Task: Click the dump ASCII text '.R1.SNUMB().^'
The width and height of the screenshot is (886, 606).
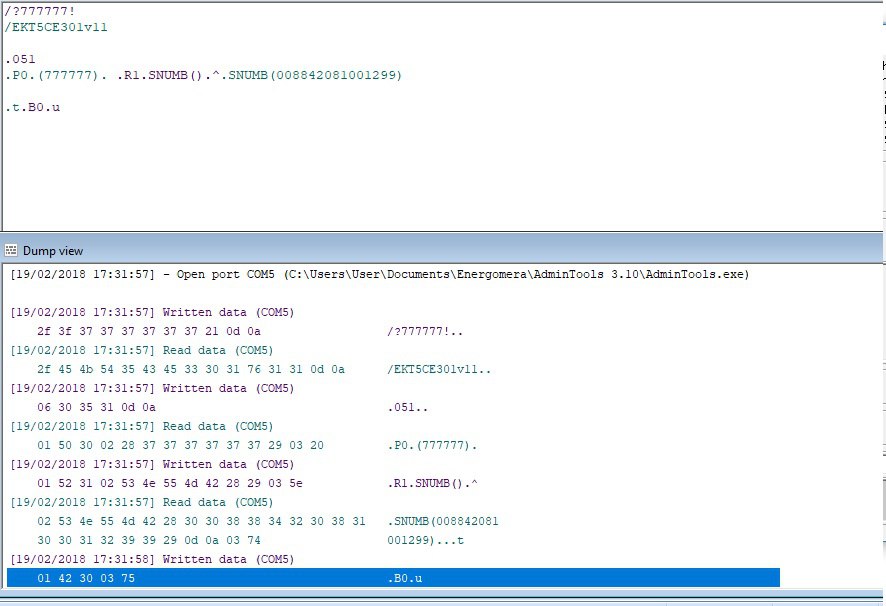Action: (x=432, y=483)
